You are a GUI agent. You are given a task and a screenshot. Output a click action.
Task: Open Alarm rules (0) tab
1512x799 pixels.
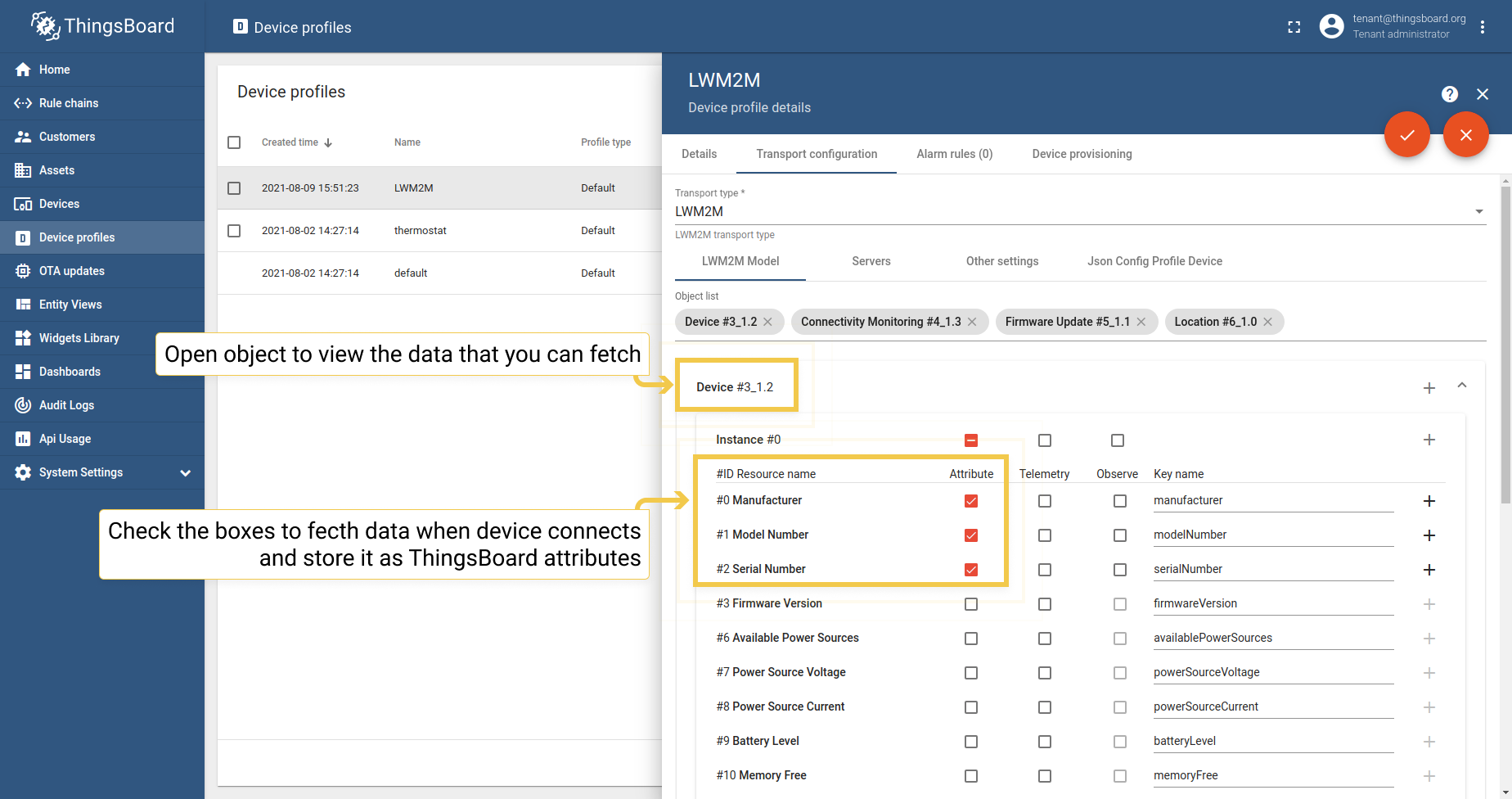click(954, 154)
